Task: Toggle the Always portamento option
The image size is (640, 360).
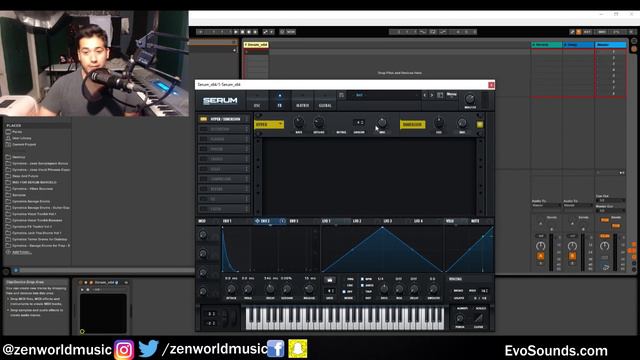Action: (x=462, y=308)
